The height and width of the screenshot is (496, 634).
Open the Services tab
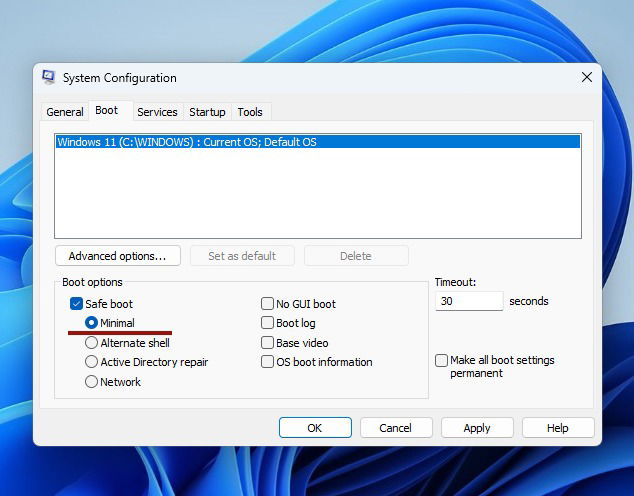(157, 112)
